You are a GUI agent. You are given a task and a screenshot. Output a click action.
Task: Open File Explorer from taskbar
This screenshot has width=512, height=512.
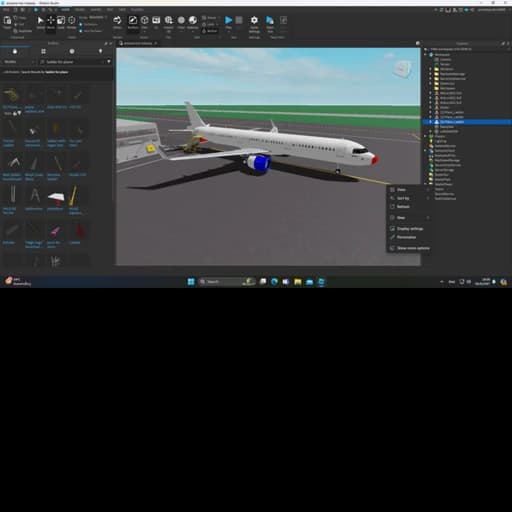point(298,282)
